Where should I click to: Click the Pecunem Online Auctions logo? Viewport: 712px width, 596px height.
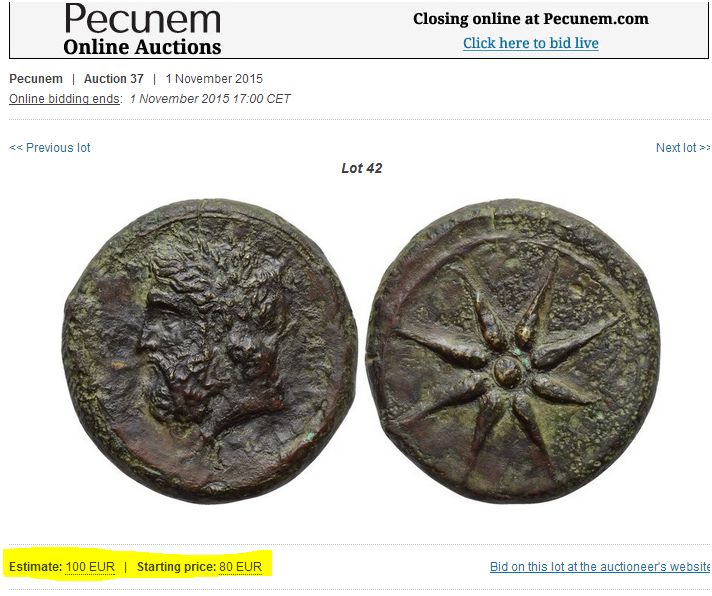click(x=142, y=30)
